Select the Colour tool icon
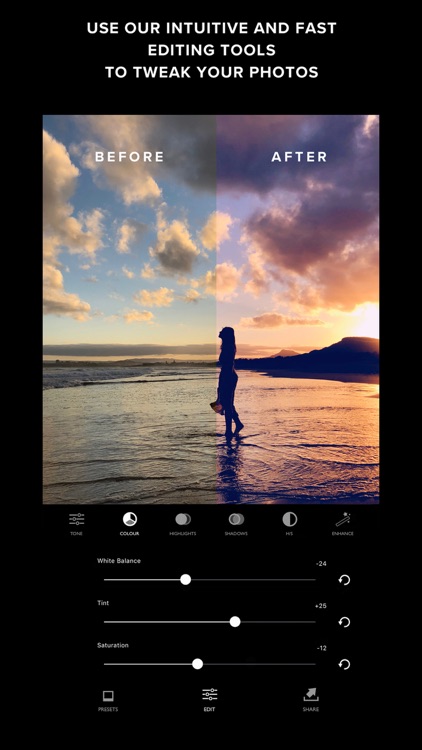The width and height of the screenshot is (422, 750). tap(130, 519)
